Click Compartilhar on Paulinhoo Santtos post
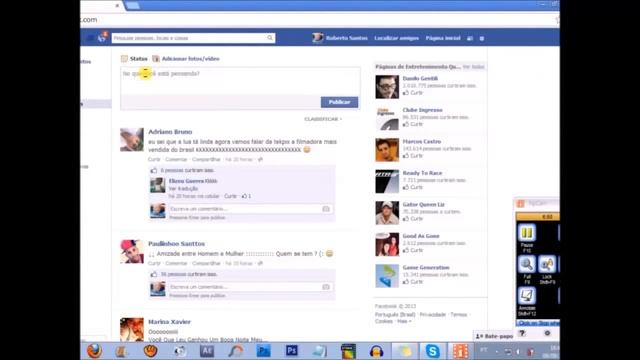The width and height of the screenshot is (640, 360). point(206,264)
